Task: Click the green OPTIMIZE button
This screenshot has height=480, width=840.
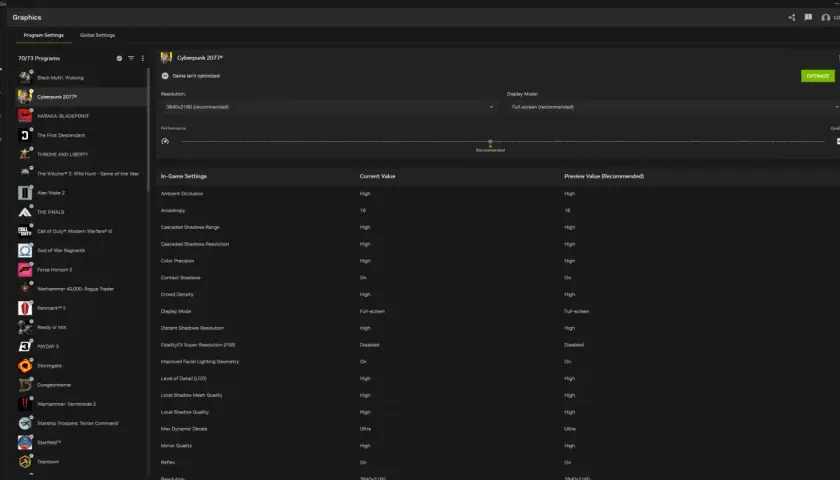Action: click(818, 76)
